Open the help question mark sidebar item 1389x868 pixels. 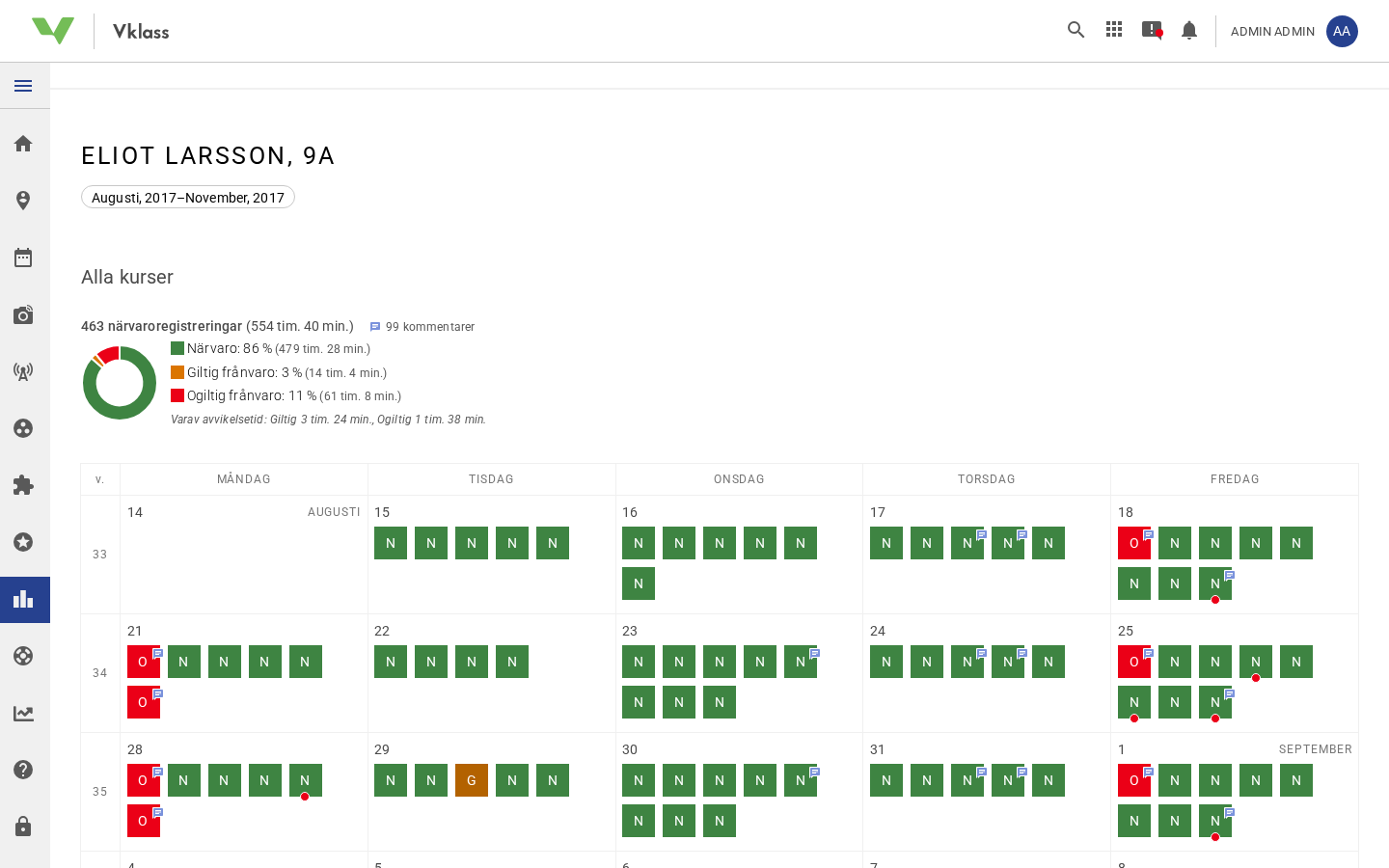click(x=24, y=770)
